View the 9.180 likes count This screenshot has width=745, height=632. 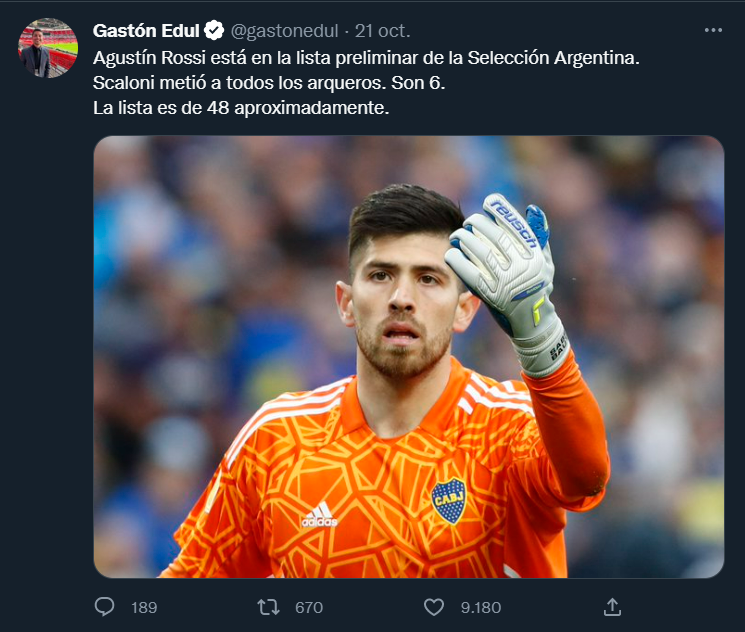coord(480,607)
